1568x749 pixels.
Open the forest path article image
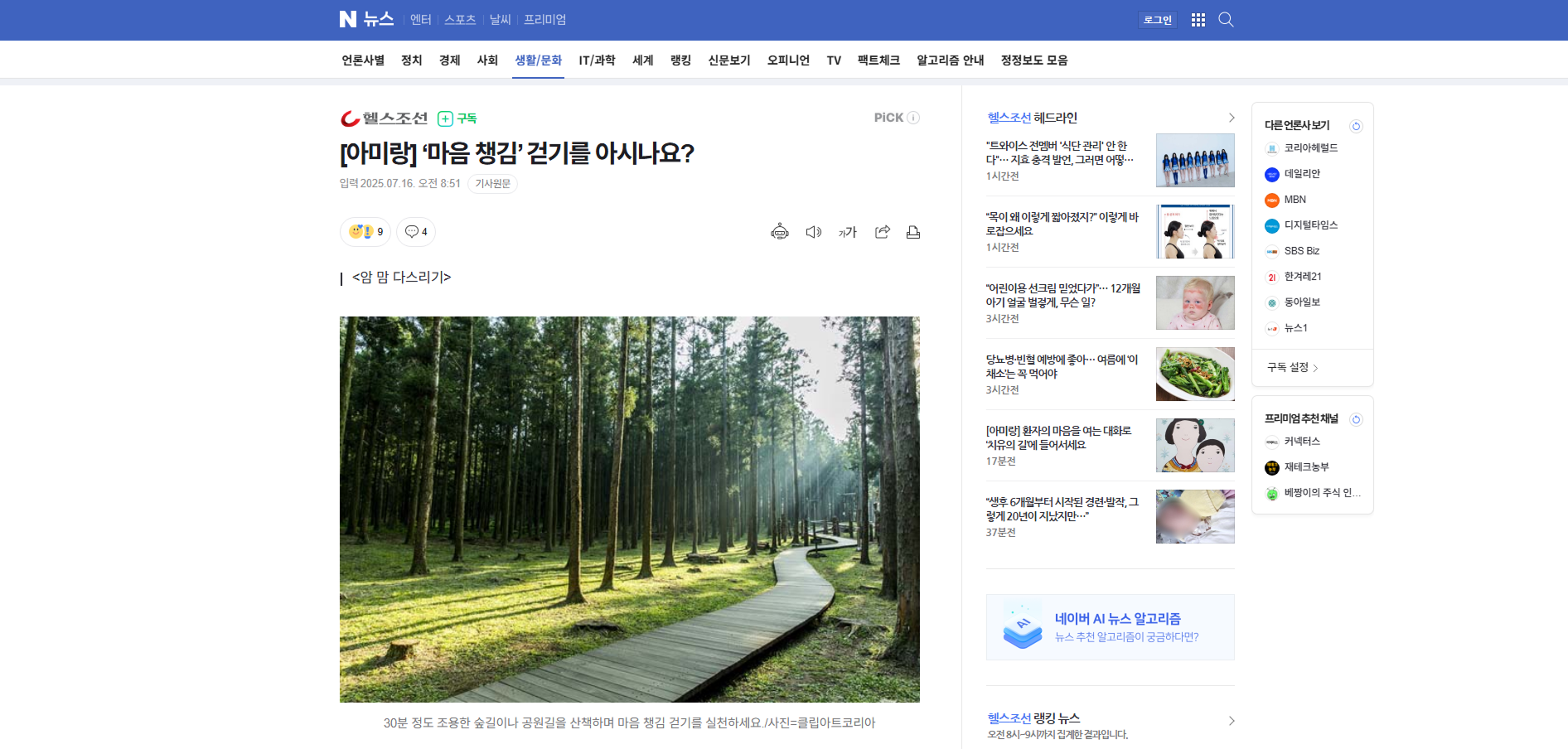click(x=629, y=509)
